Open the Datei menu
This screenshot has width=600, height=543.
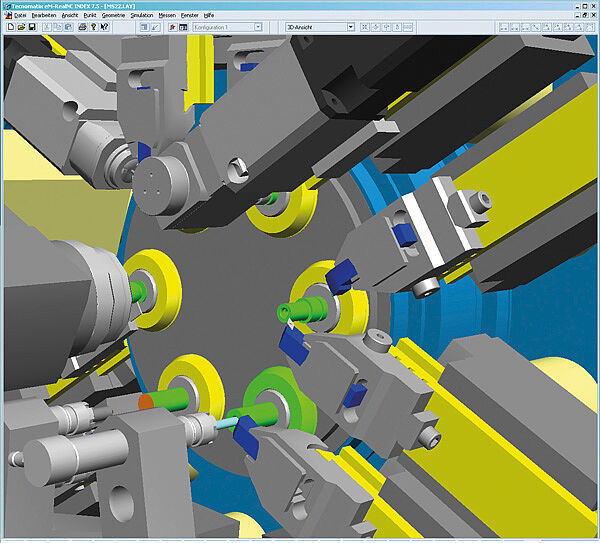20,16
